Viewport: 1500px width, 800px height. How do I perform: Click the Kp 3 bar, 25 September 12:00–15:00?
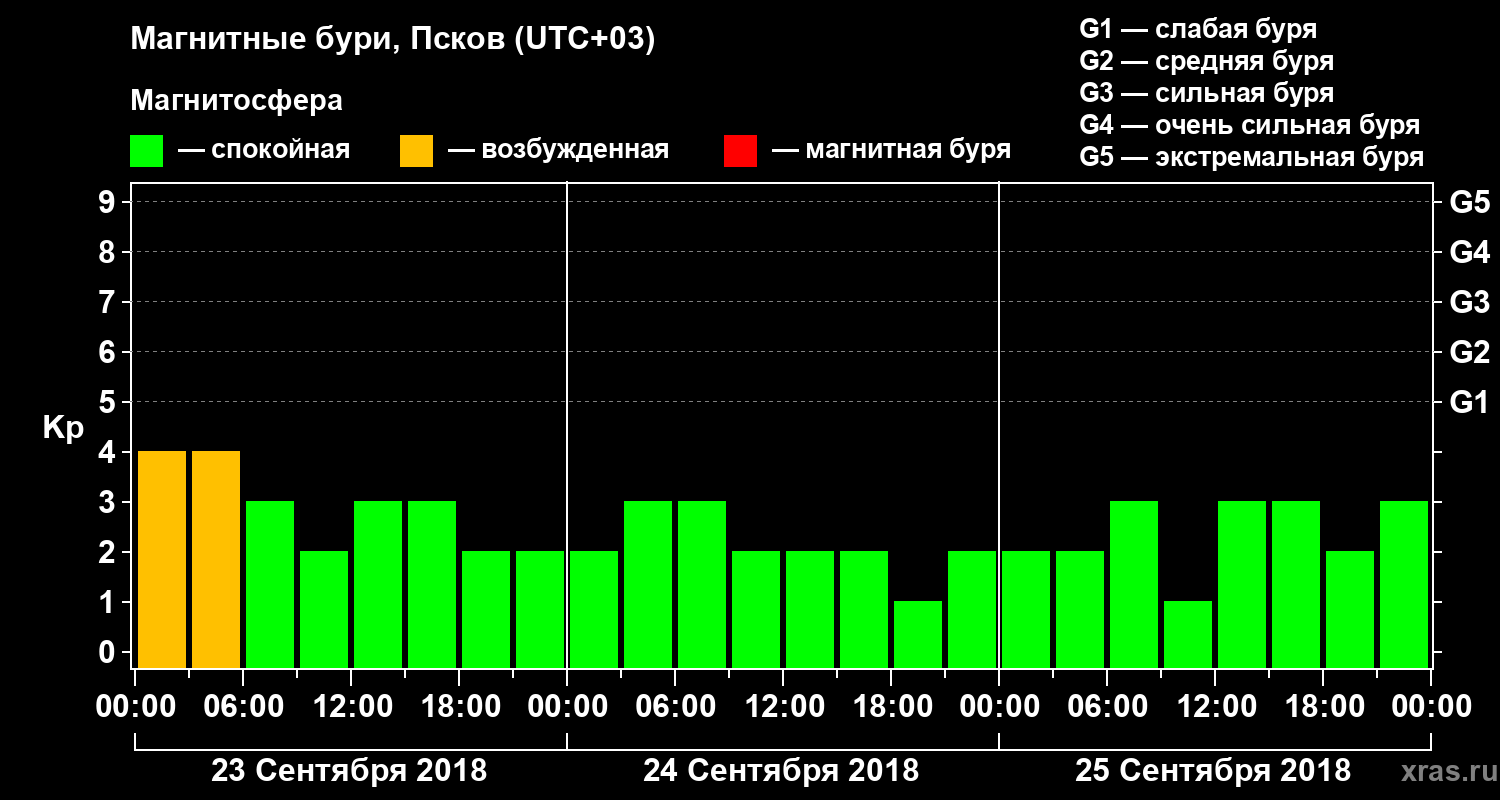(x=1242, y=584)
